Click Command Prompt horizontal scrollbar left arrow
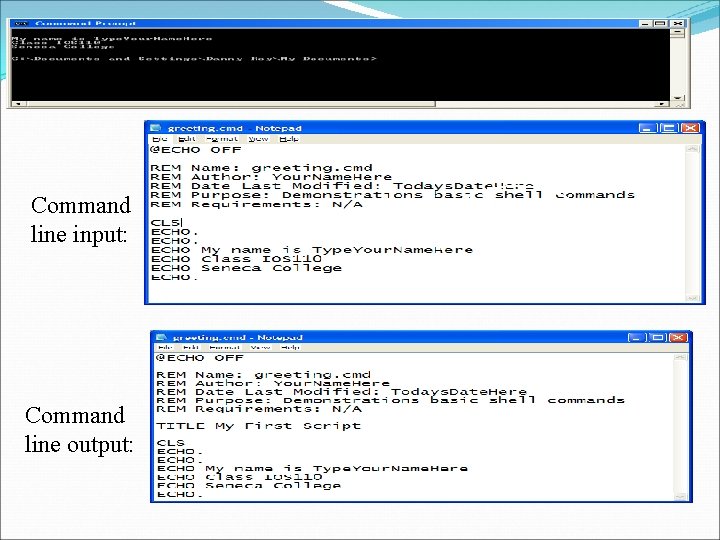Image resolution: width=720 pixels, height=540 pixels. [18, 104]
